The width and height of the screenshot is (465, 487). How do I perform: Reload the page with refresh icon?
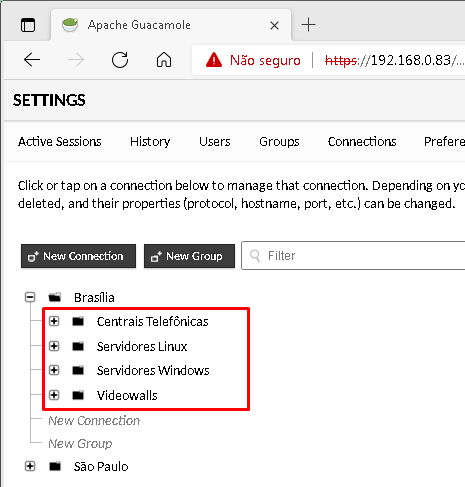[120, 60]
